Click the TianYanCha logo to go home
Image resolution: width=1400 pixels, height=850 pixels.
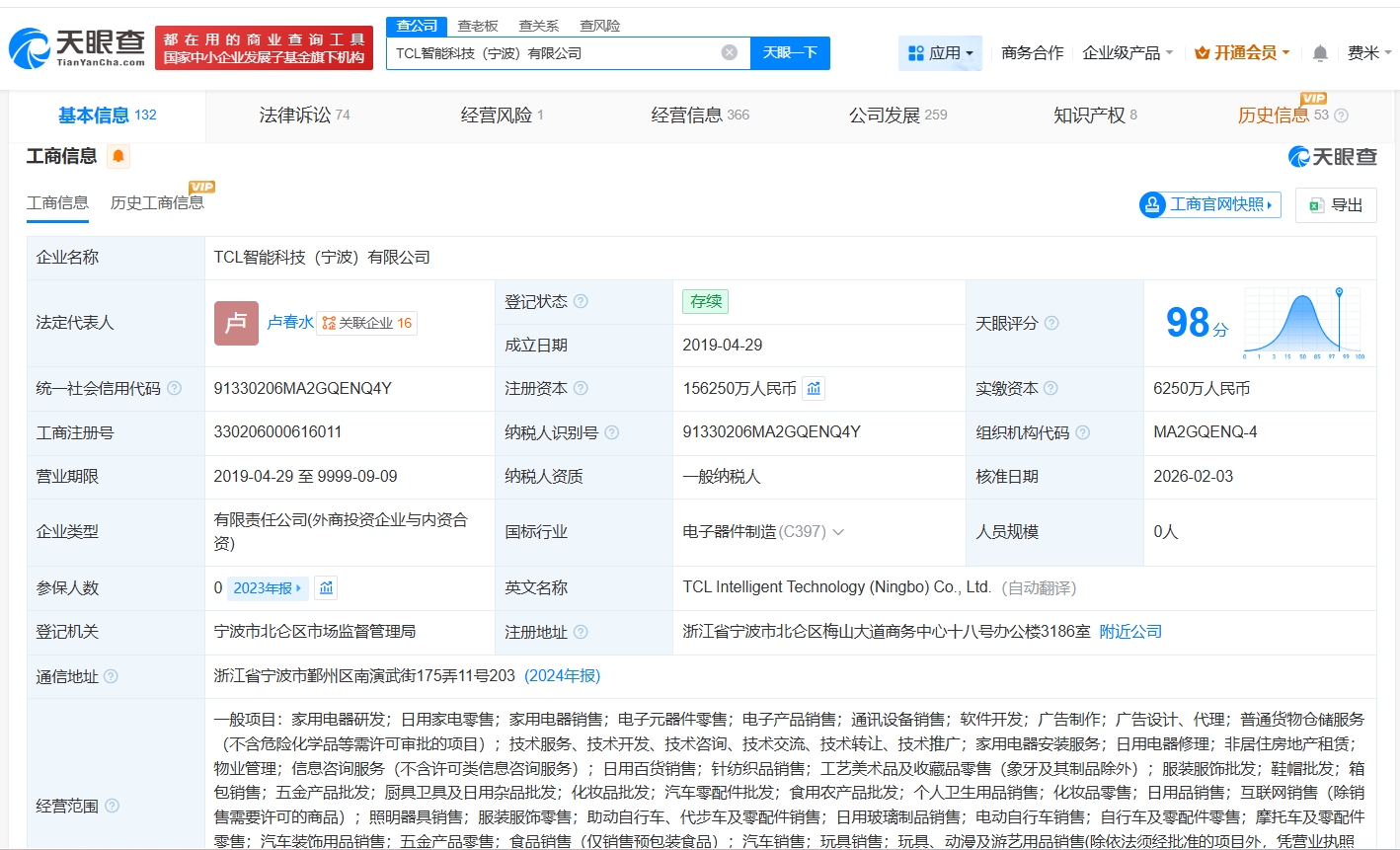[78, 46]
